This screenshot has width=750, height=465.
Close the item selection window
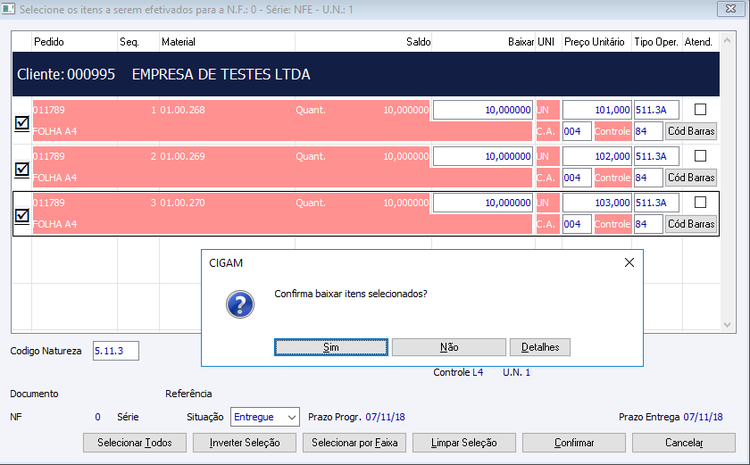(x=731, y=9)
